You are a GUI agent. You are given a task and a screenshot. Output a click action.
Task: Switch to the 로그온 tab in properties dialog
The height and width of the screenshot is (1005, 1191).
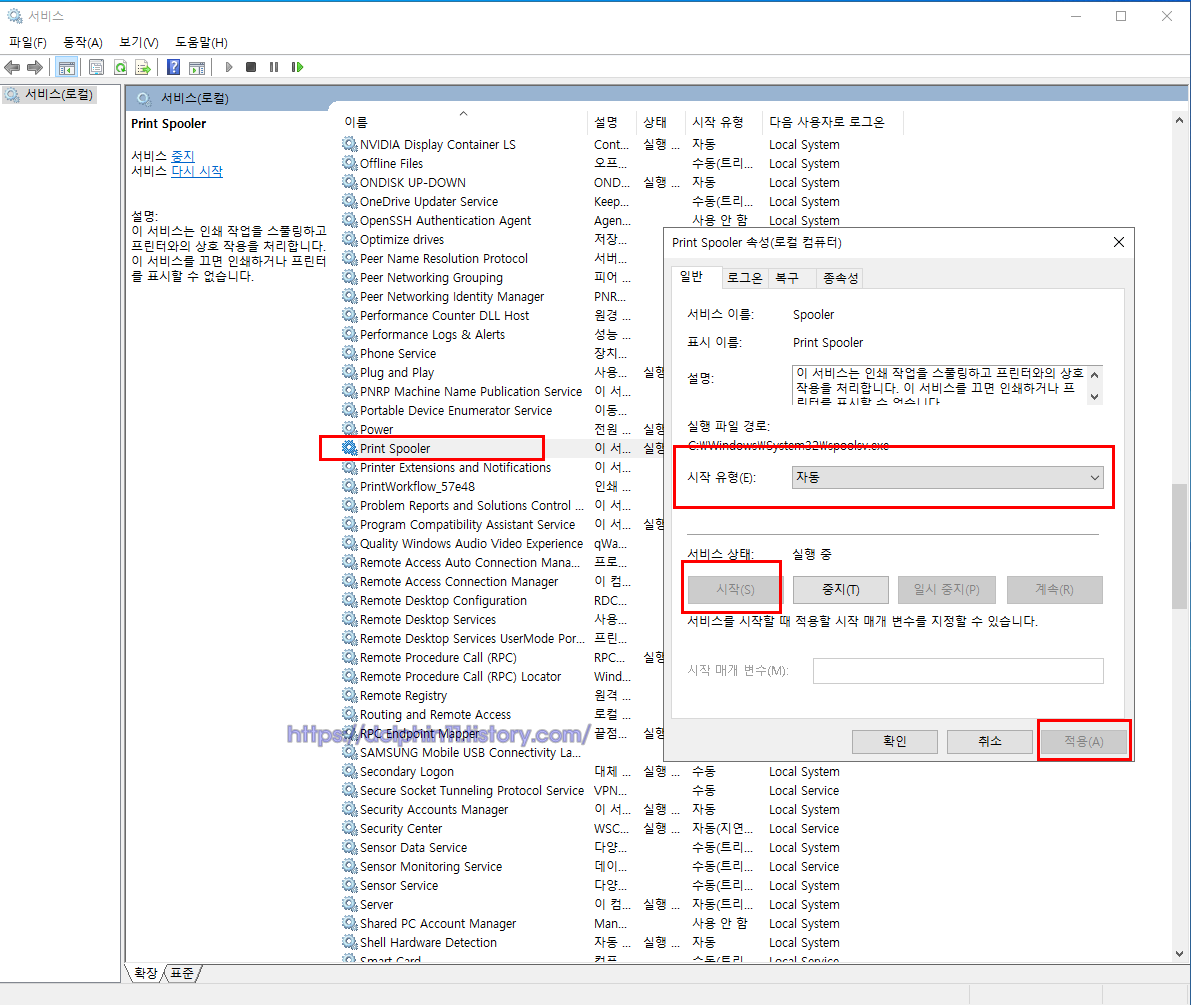pyautogui.click(x=744, y=278)
